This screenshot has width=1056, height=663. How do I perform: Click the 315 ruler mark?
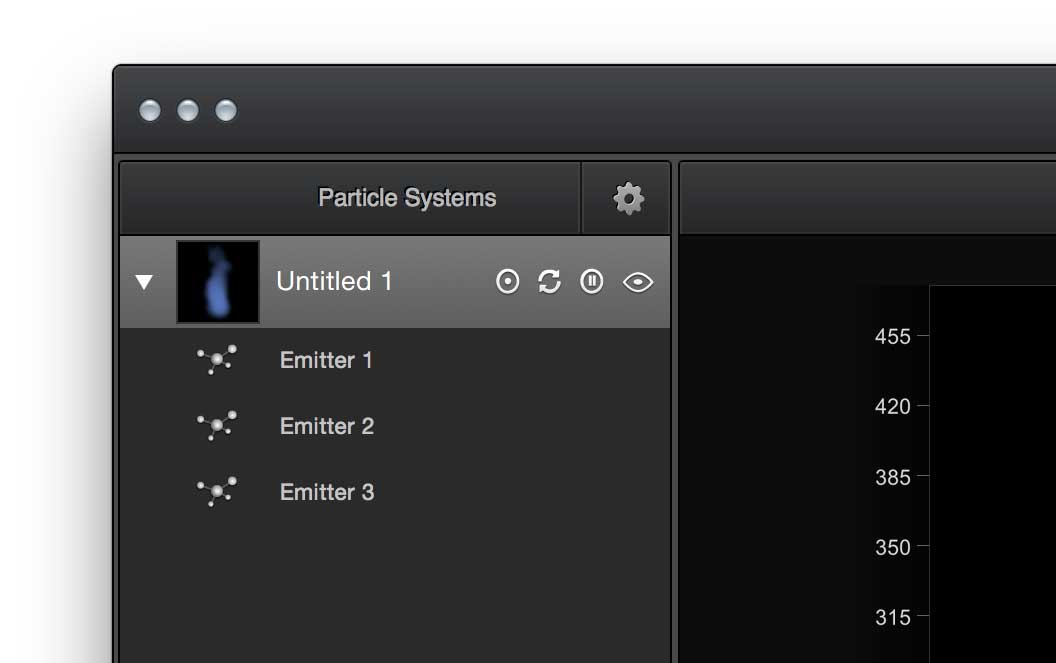pyautogui.click(x=892, y=617)
